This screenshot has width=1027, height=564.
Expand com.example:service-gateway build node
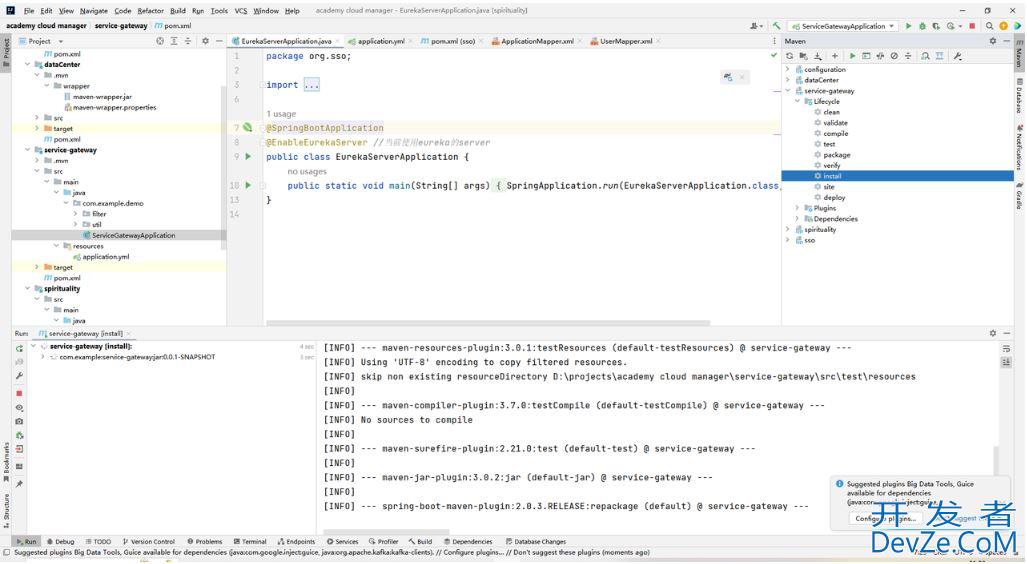(43, 357)
